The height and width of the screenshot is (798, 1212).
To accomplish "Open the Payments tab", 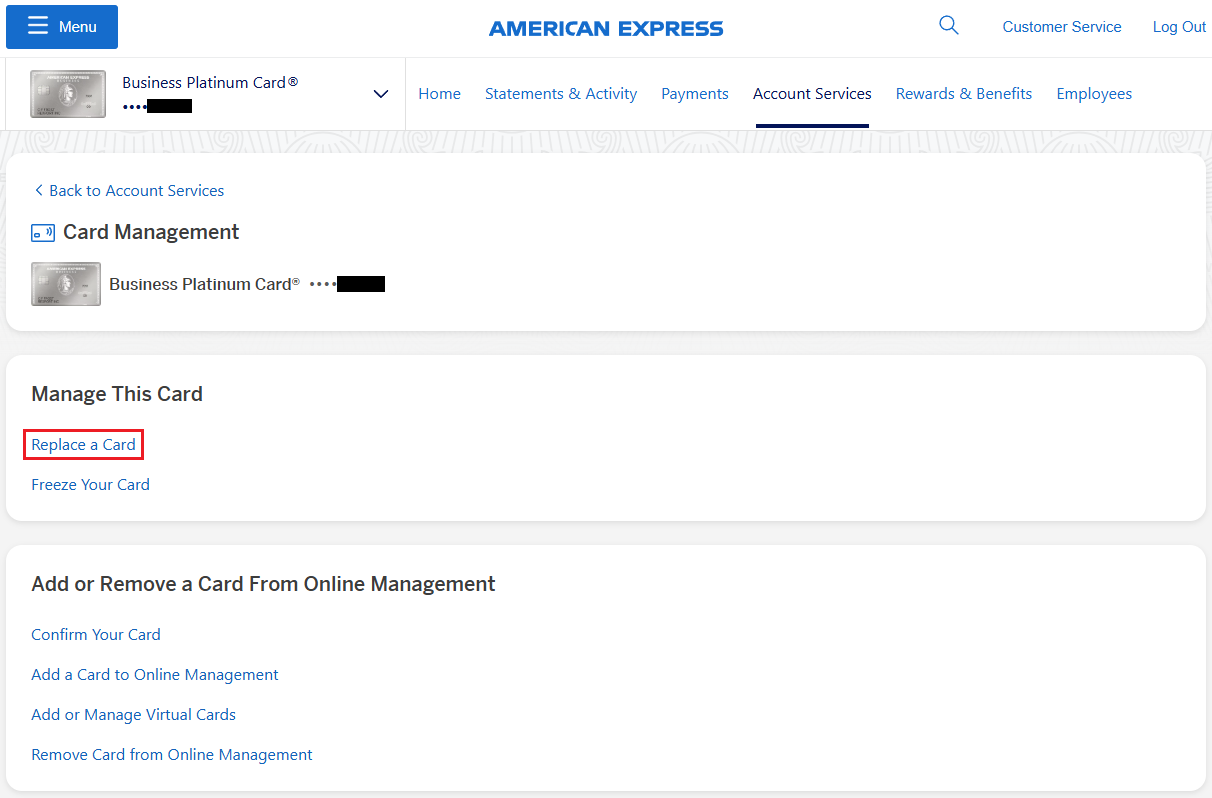I will click(695, 94).
